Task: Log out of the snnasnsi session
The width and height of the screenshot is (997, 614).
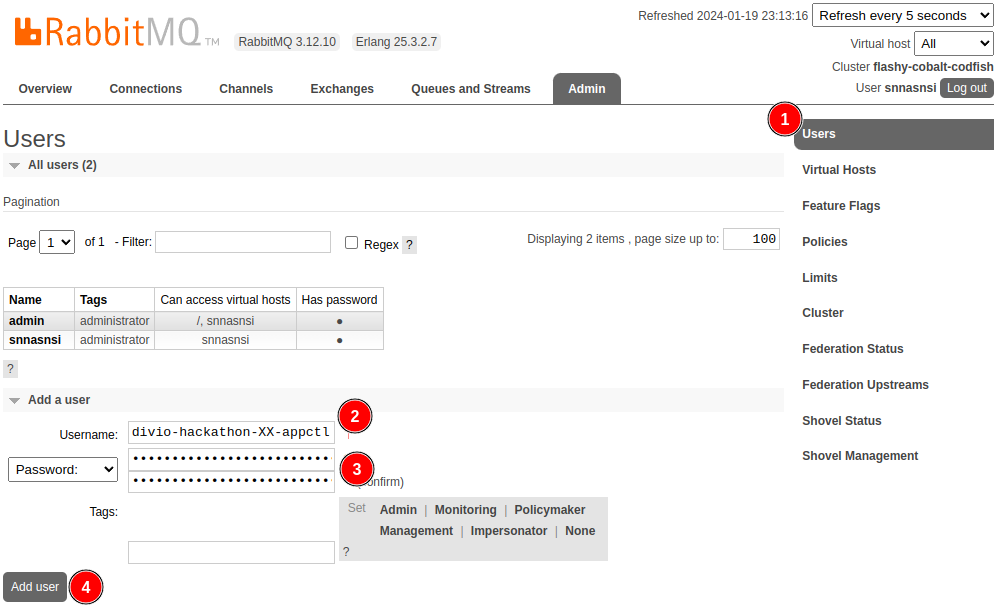Action: (965, 88)
